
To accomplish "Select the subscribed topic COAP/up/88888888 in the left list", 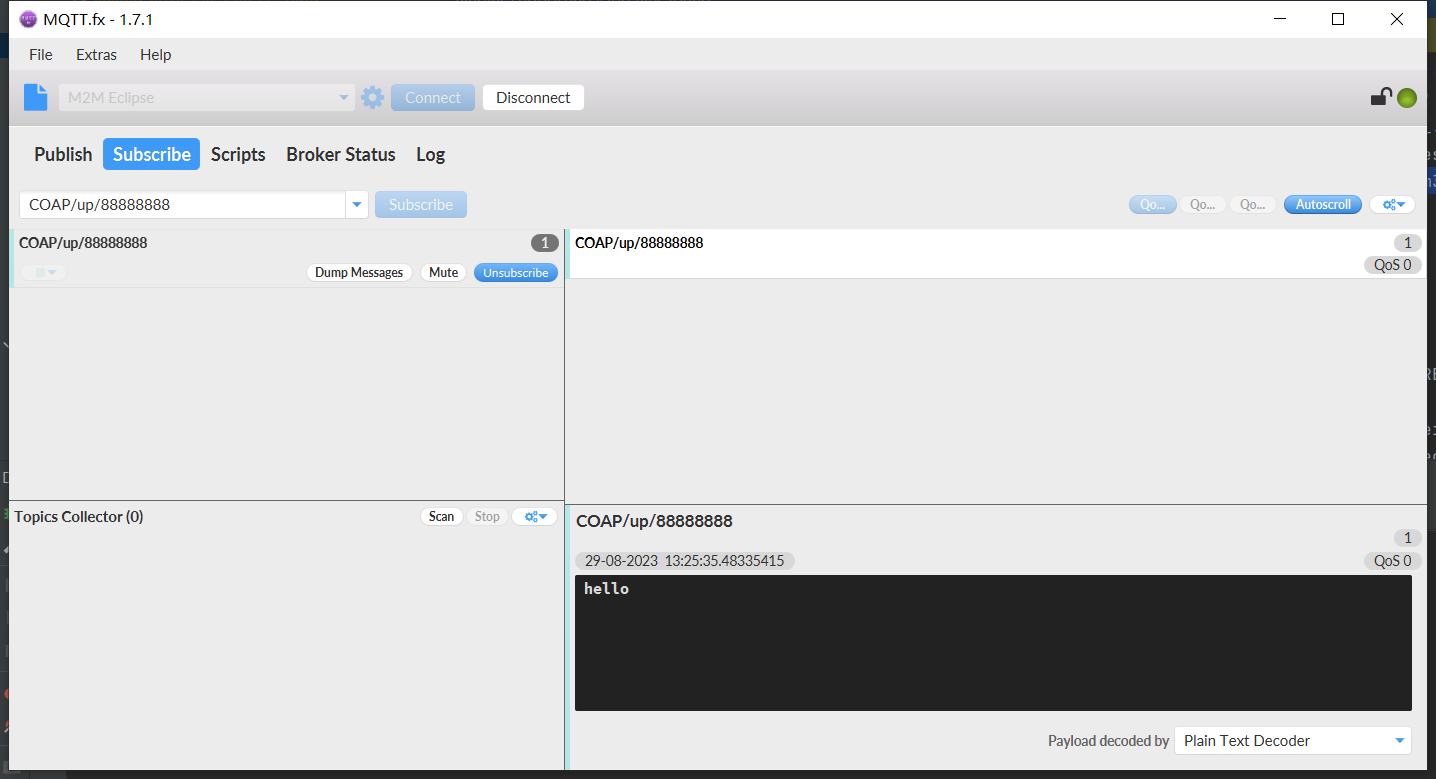I will (286, 258).
